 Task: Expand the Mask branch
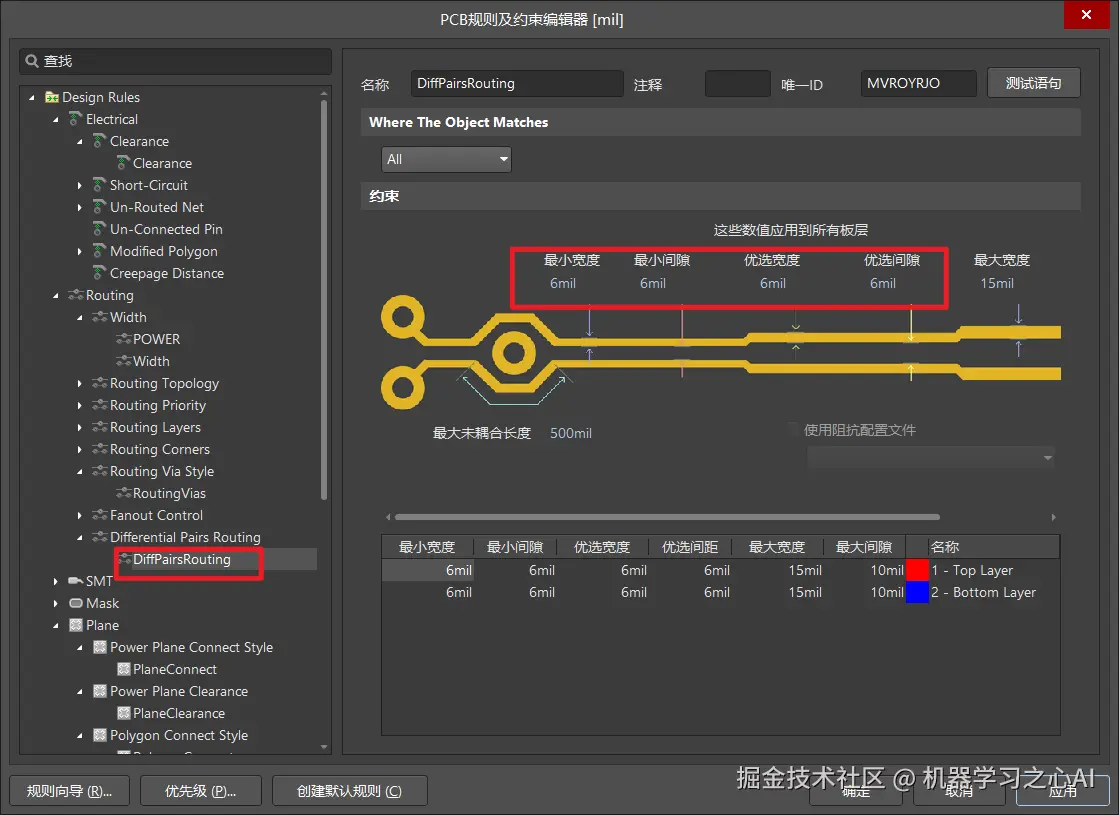[56, 603]
